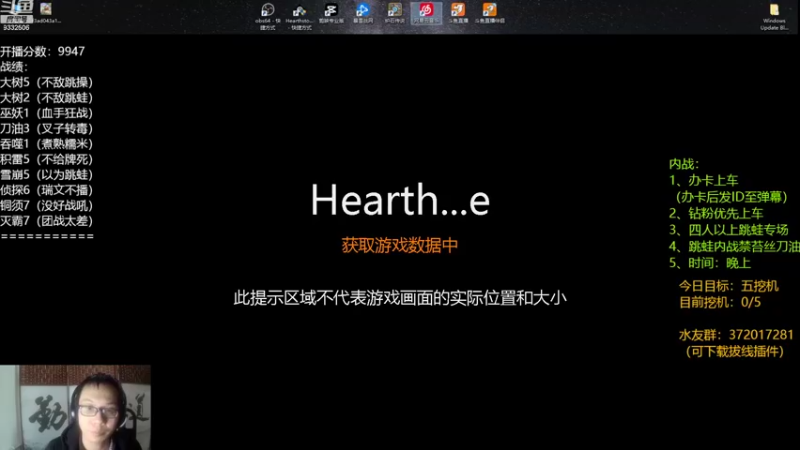Click the 雪崩5 (以为跳蛙) record line
Screen dimensions: 800x450
click(46, 174)
